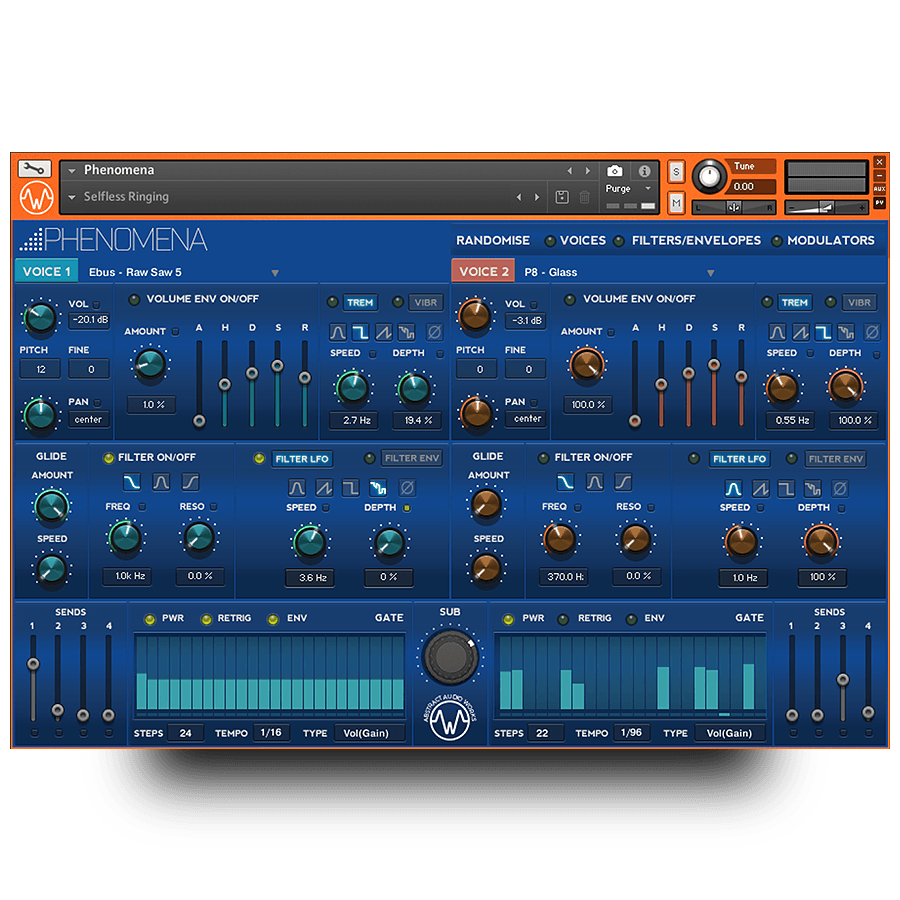Select Voice 1 band-pass filter type icon

(x=161, y=482)
